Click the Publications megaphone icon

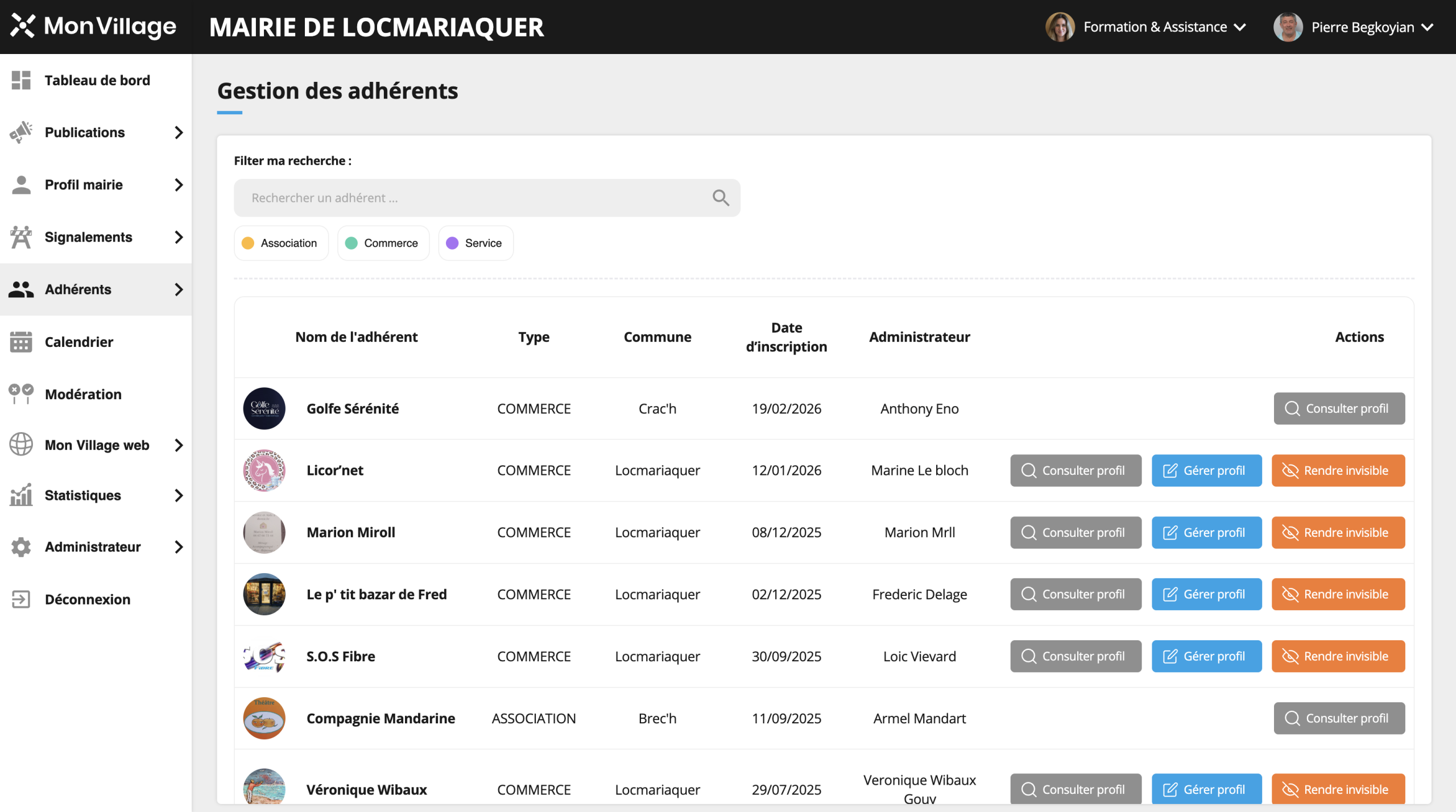tap(21, 132)
